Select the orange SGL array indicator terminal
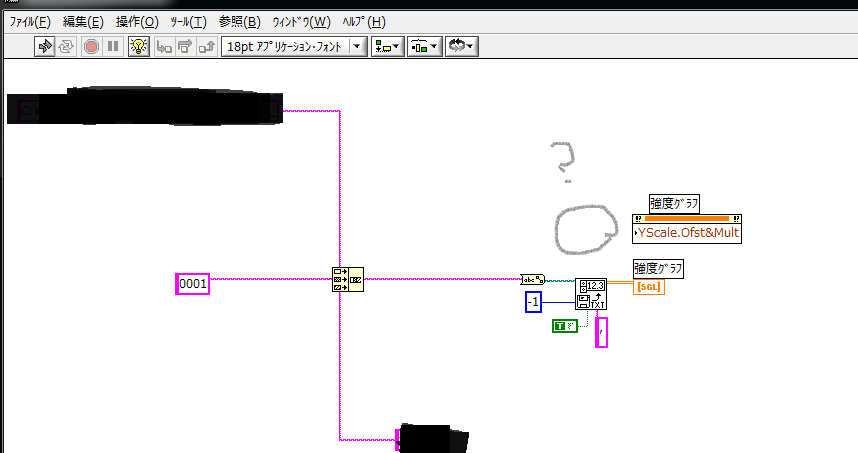 point(649,287)
